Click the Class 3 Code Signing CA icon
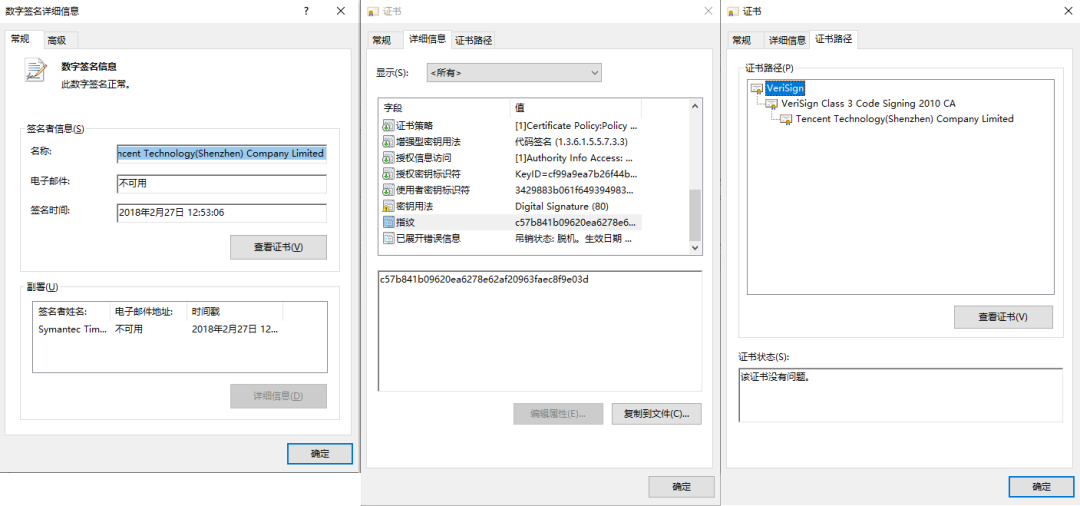This screenshot has width=1080, height=506. (772, 103)
